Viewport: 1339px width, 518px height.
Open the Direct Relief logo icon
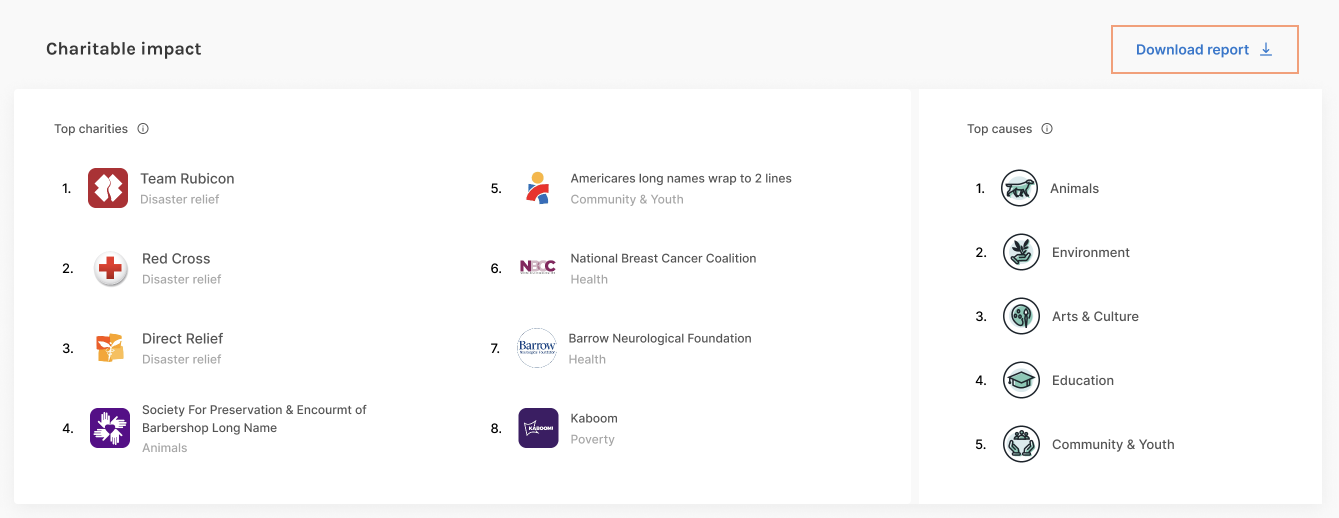[110, 348]
